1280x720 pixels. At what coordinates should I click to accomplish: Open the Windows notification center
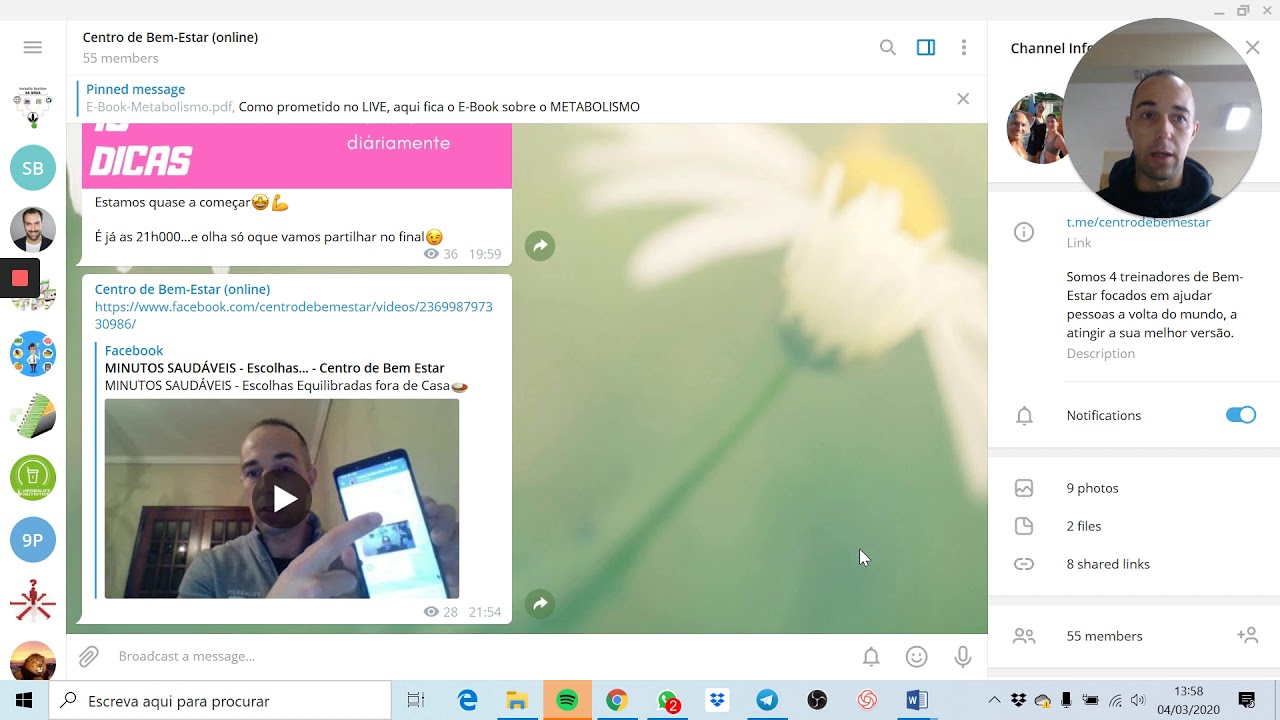point(1247,701)
